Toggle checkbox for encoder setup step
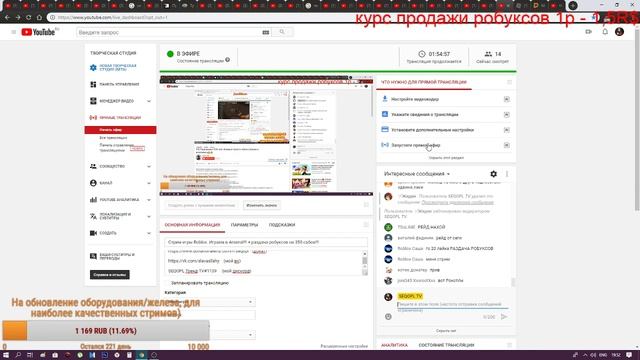The width and height of the screenshot is (640, 360). pyautogui.click(x=507, y=99)
